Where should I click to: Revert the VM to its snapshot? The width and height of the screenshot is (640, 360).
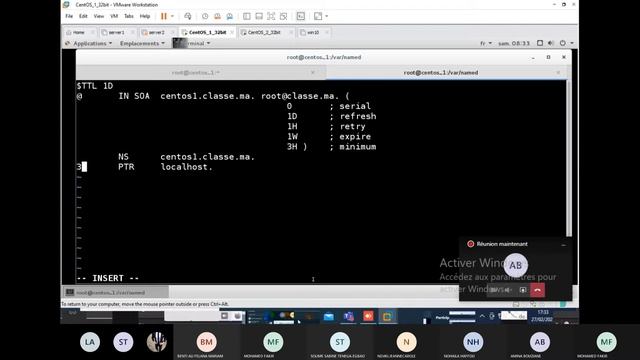point(217,16)
